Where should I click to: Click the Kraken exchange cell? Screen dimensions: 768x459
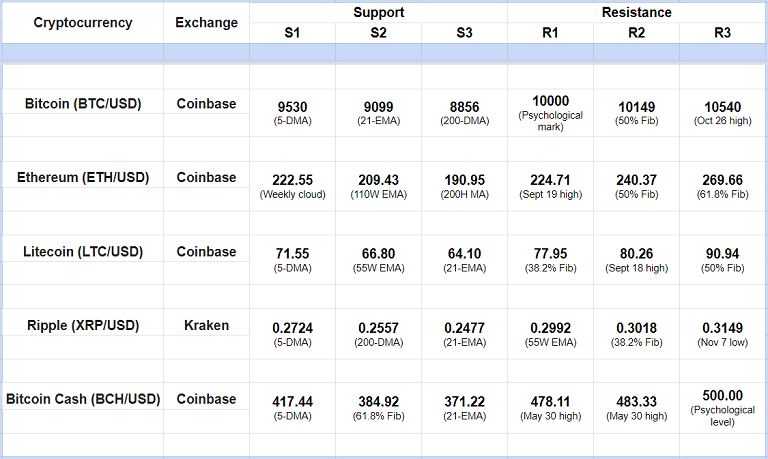pos(207,325)
